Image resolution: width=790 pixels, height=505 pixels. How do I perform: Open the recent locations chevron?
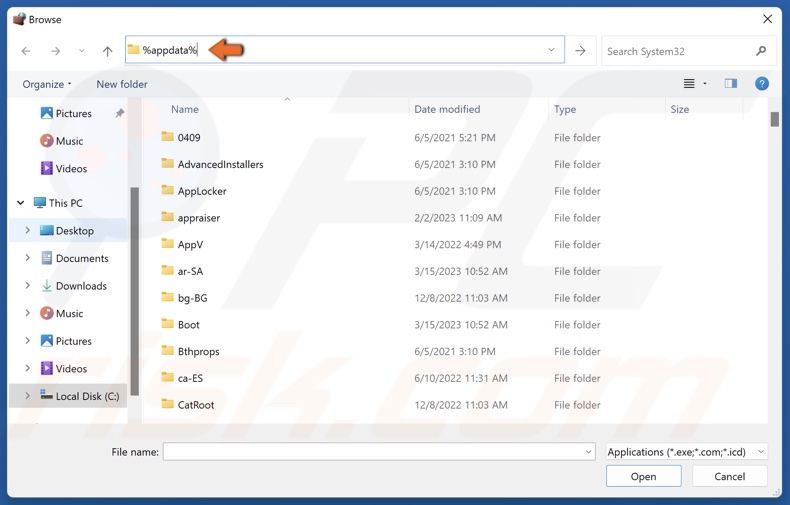click(x=82, y=51)
